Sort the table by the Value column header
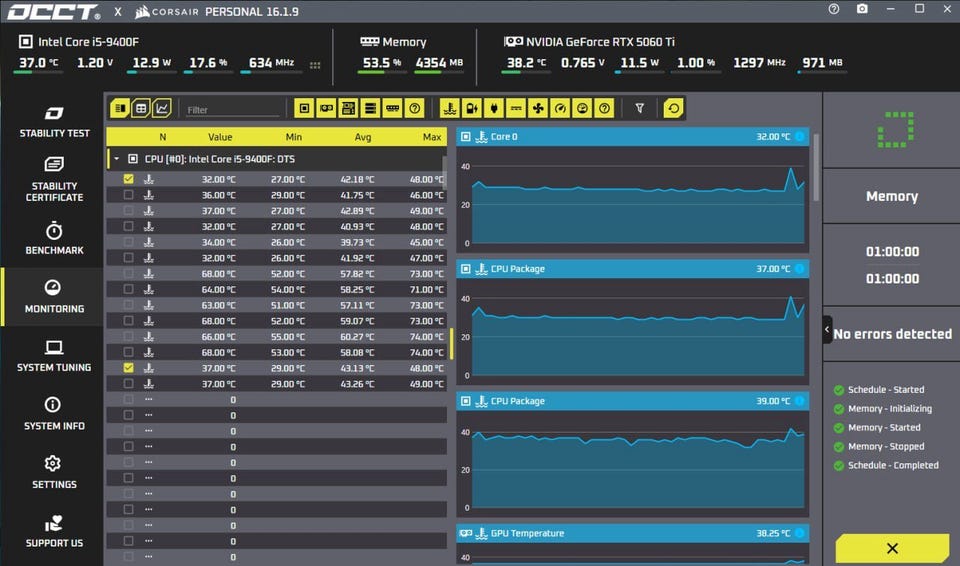 pos(220,137)
